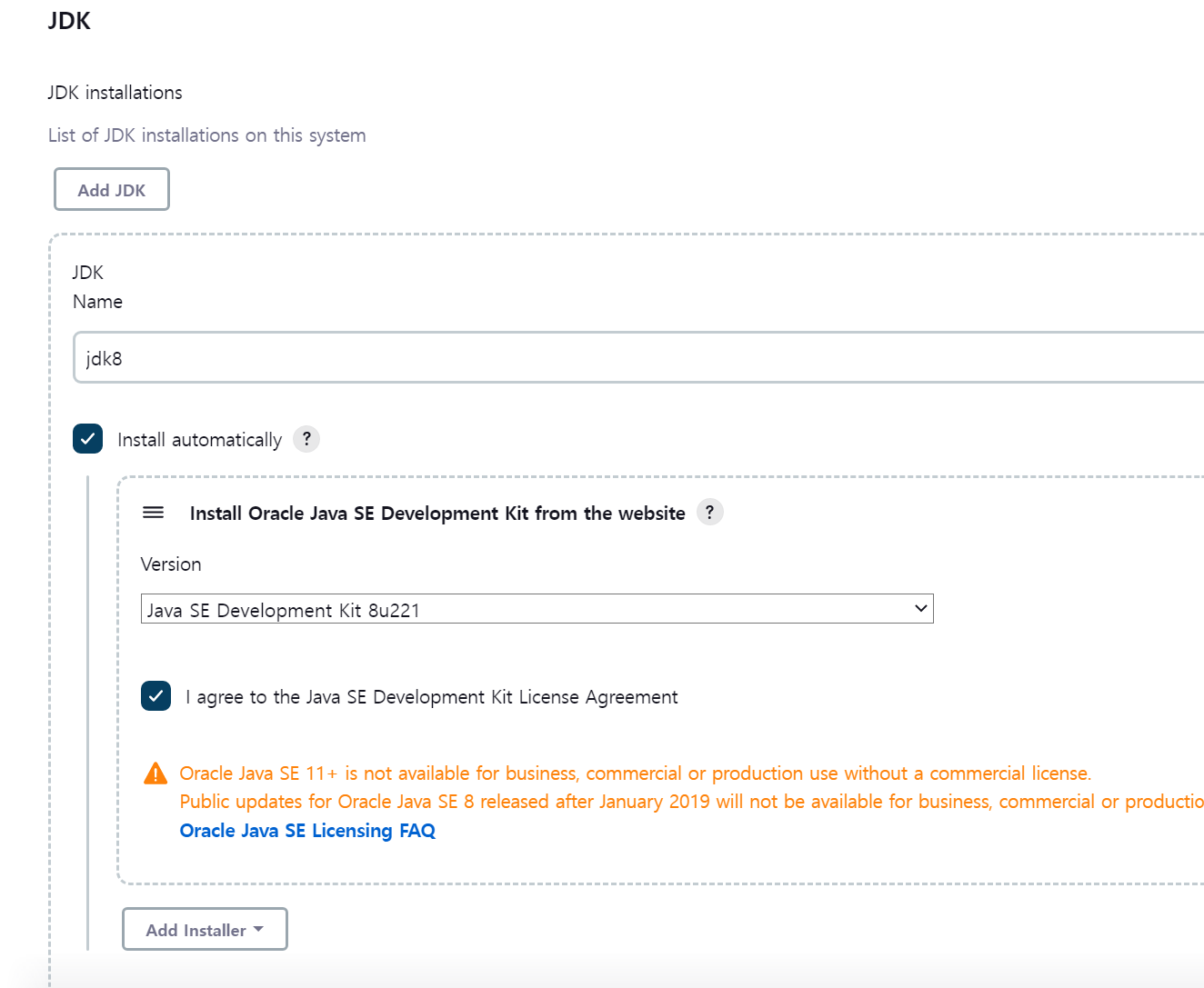Toggle the license agreement checkbox
Image resolution: width=1204 pixels, height=988 pixels.
pyautogui.click(x=156, y=696)
